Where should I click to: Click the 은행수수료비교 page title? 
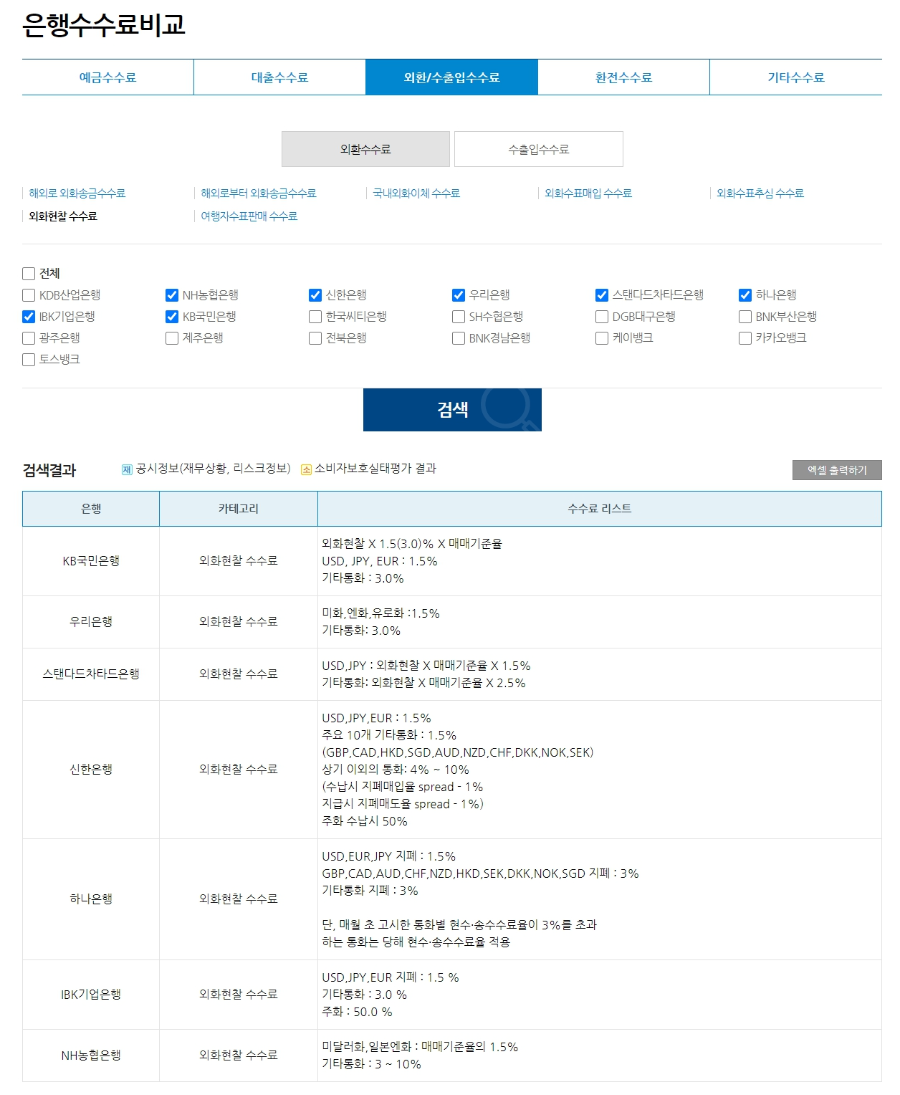103,24
